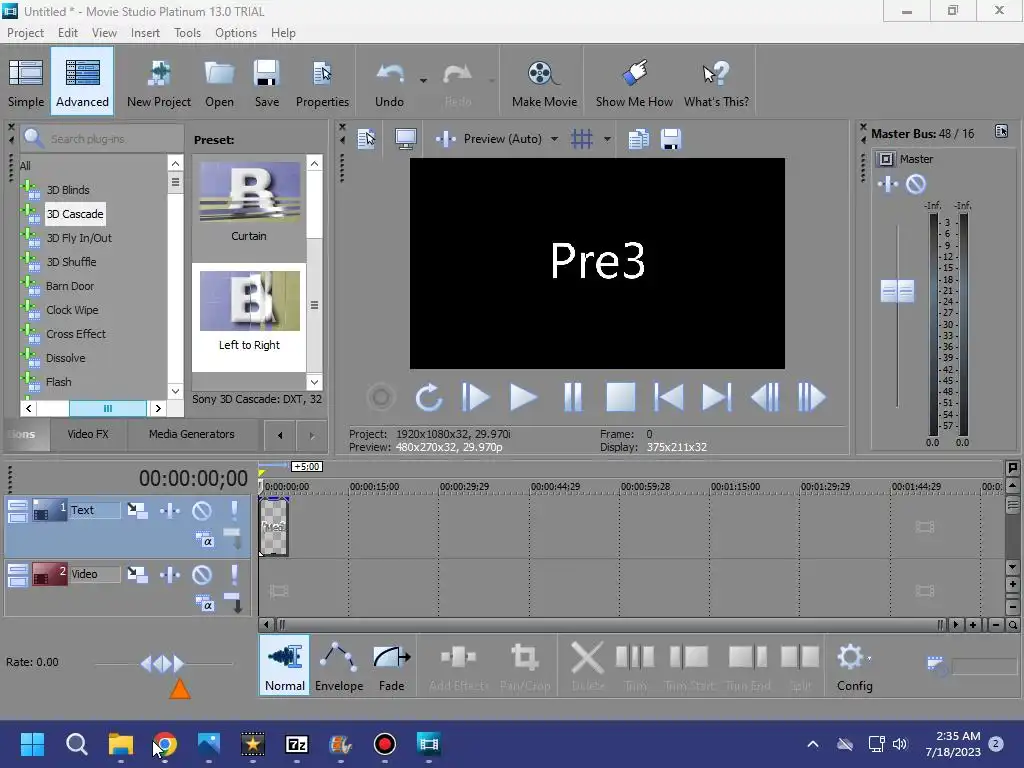The width and height of the screenshot is (1024, 768).
Task: Open the Undo history dropdown arrow
Action: (423, 81)
